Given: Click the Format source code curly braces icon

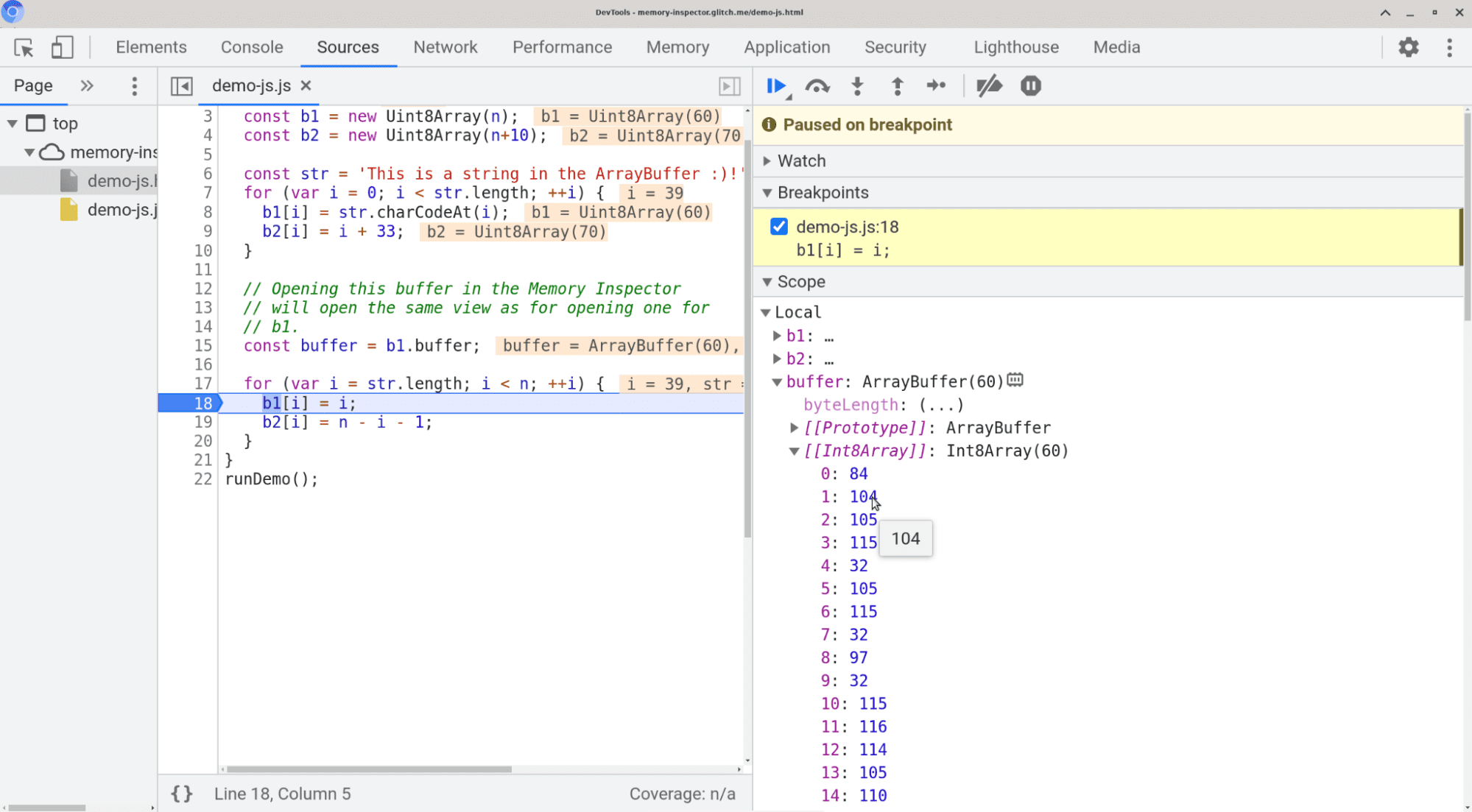Looking at the screenshot, I should [x=181, y=794].
